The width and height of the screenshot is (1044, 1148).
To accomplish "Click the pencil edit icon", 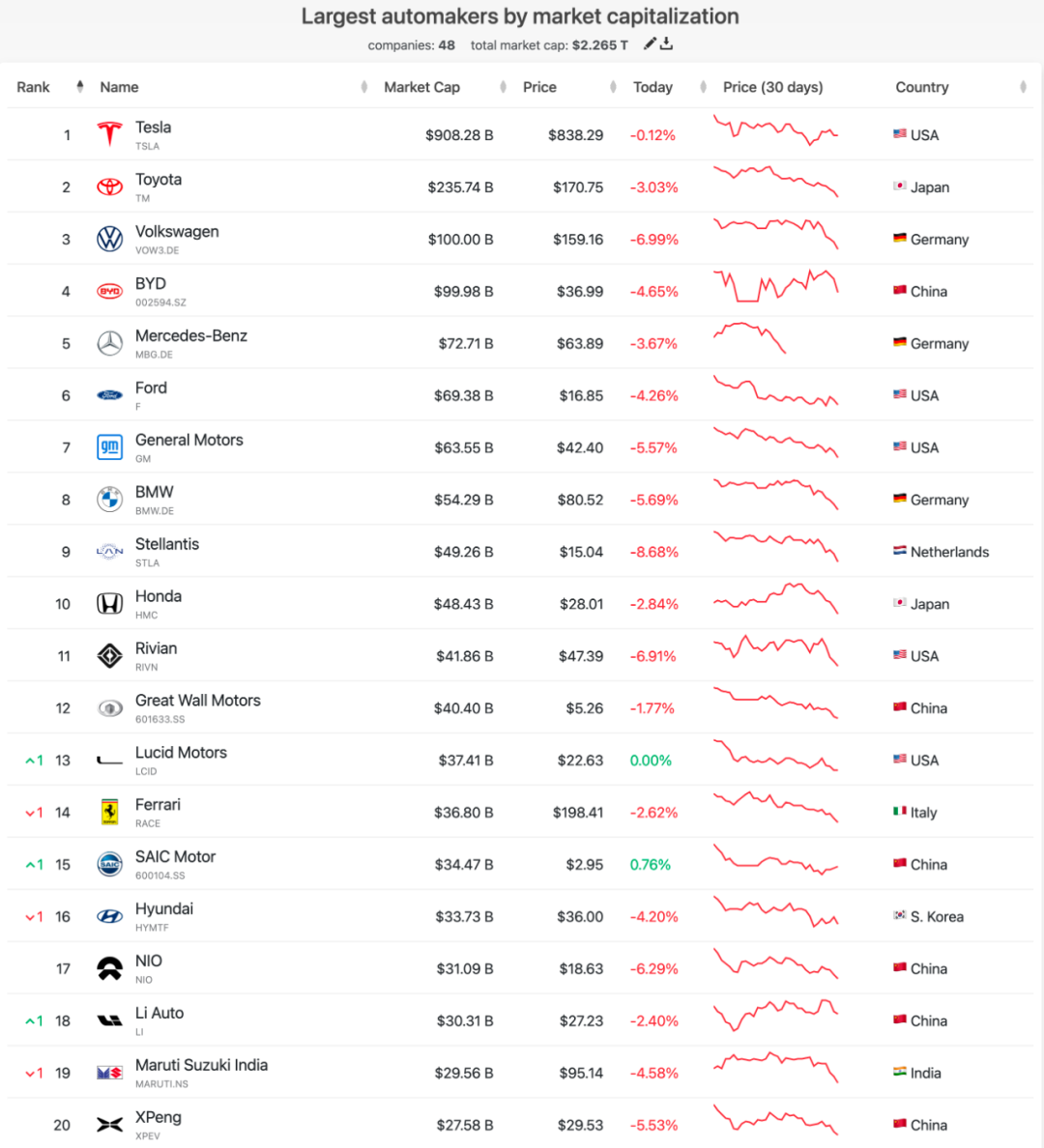I will point(649,43).
